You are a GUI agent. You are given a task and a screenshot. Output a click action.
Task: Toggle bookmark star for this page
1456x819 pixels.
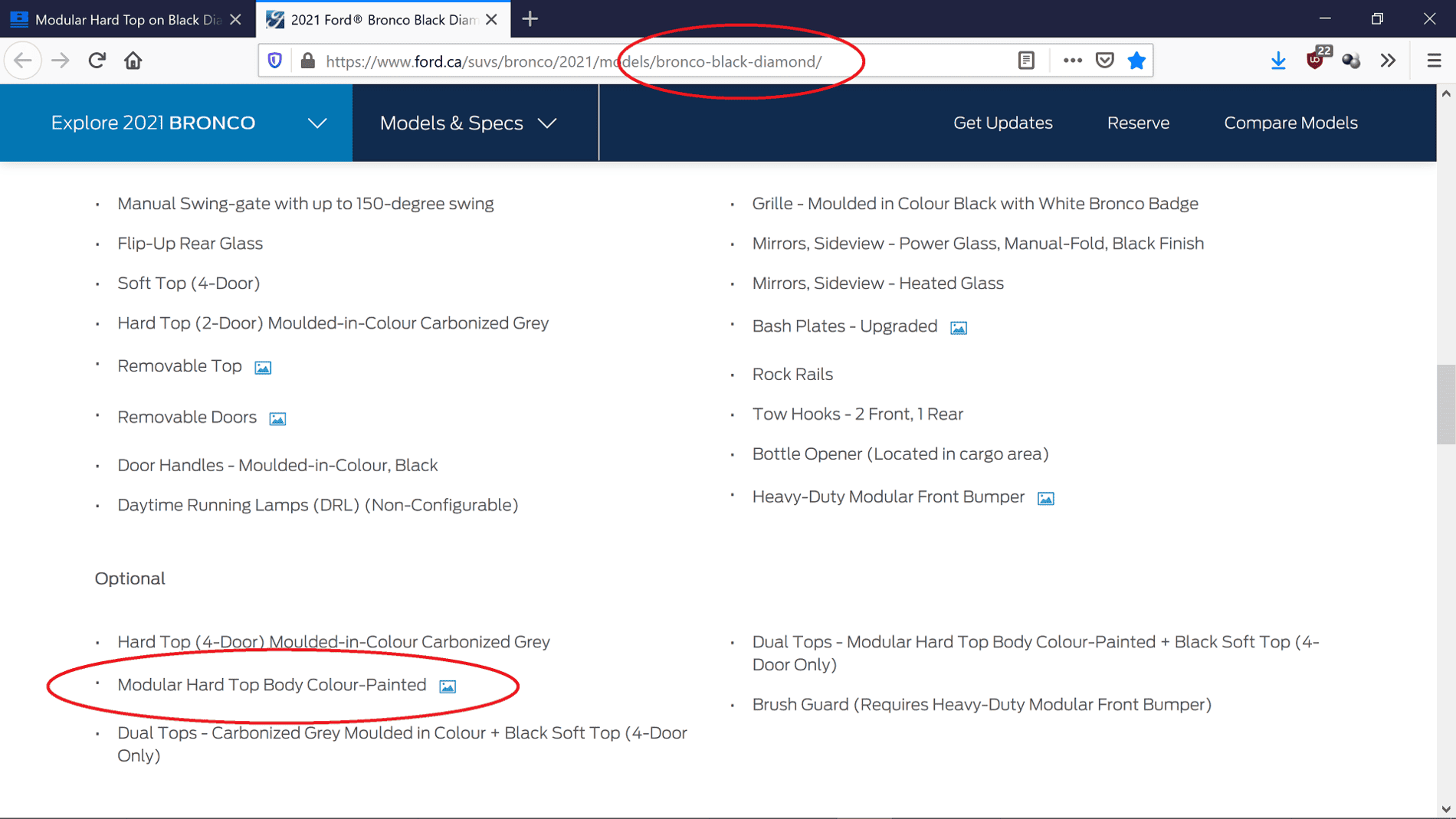[1136, 61]
